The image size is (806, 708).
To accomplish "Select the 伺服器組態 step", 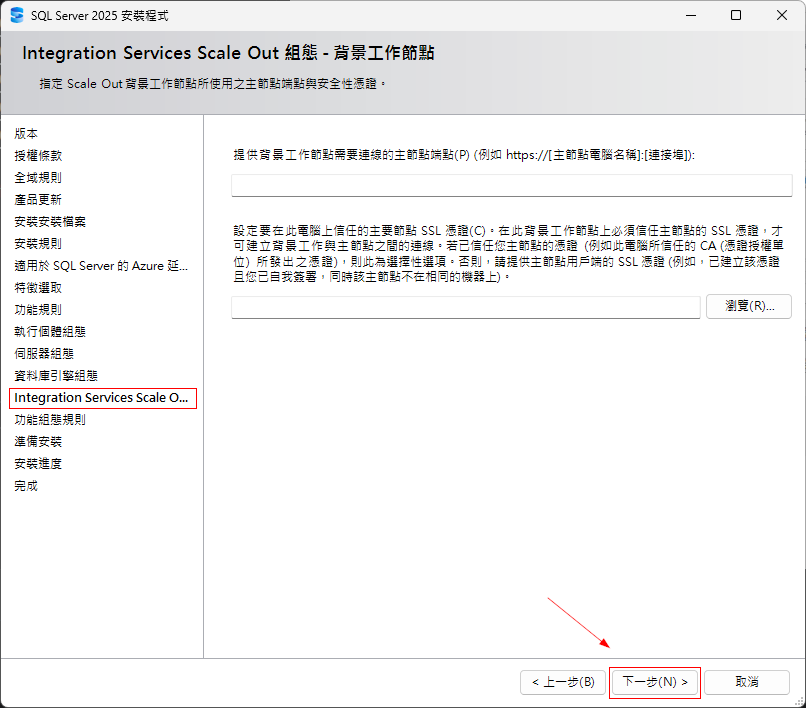I will [44, 354].
